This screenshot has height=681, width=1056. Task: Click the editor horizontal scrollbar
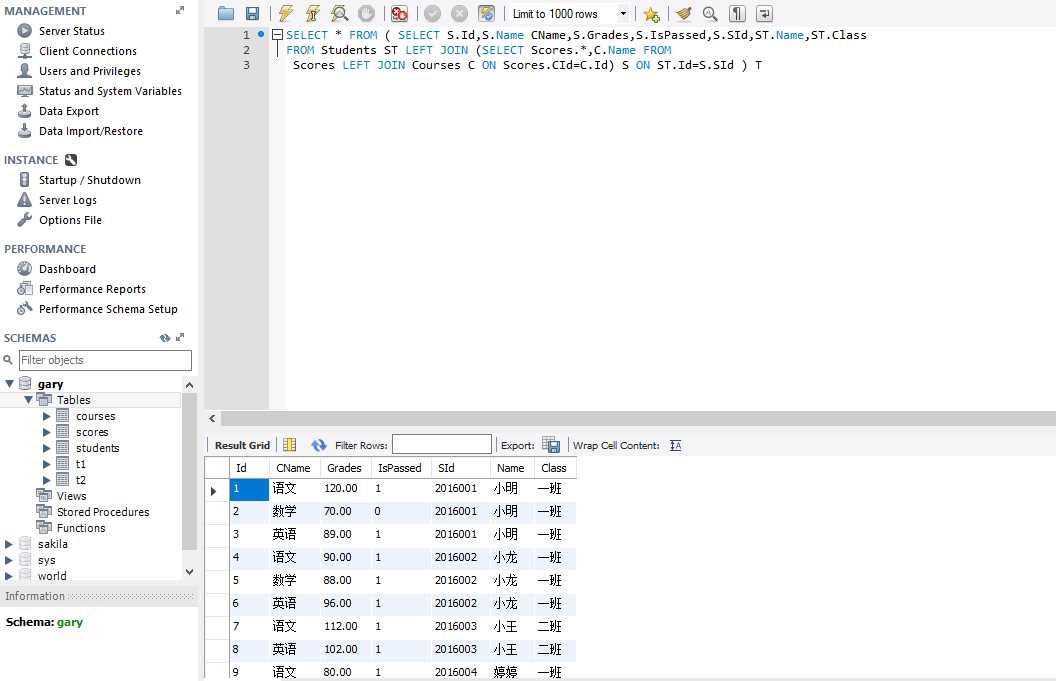[x=637, y=418]
